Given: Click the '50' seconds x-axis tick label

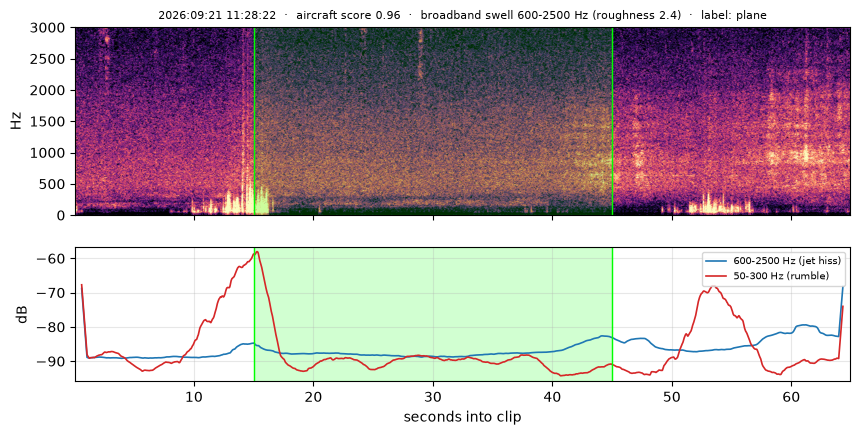Looking at the screenshot, I should pyautogui.click(x=672, y=396).
